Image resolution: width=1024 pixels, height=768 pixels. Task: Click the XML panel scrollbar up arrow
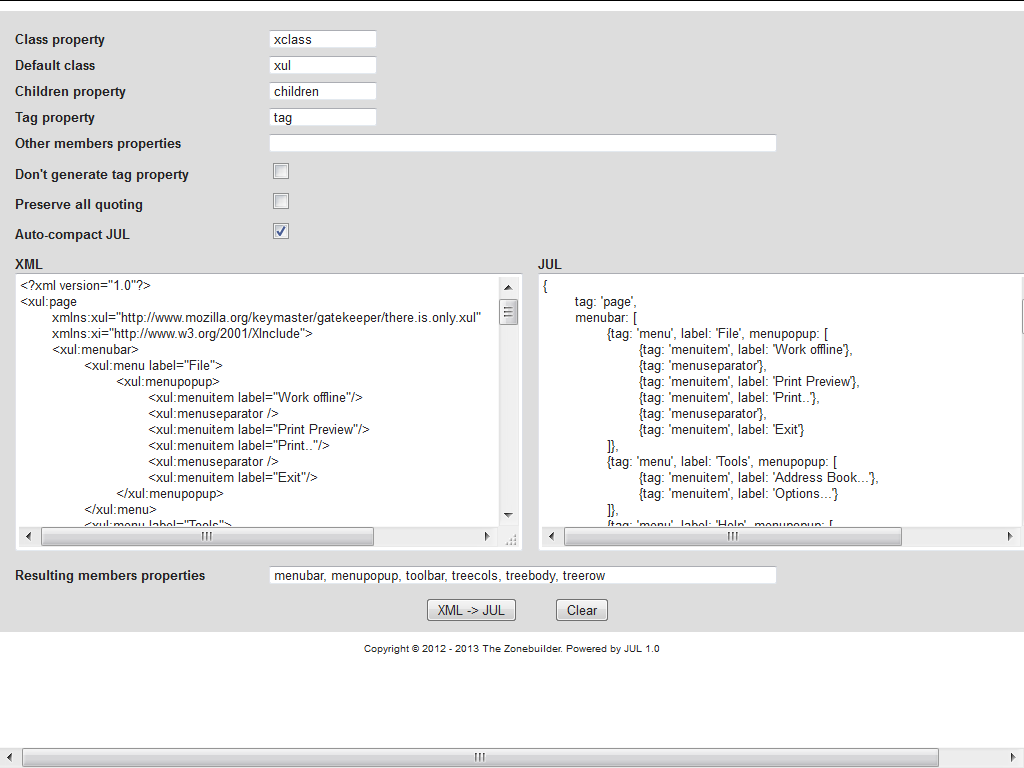[x=508, y=286]
